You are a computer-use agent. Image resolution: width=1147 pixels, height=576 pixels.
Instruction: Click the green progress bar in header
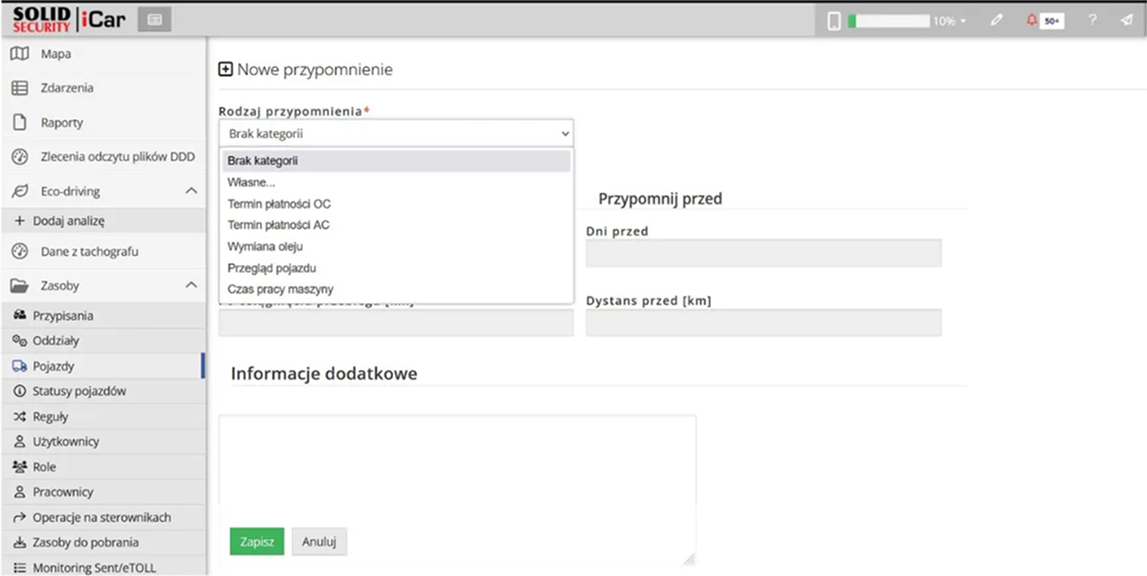coord(888,21)
